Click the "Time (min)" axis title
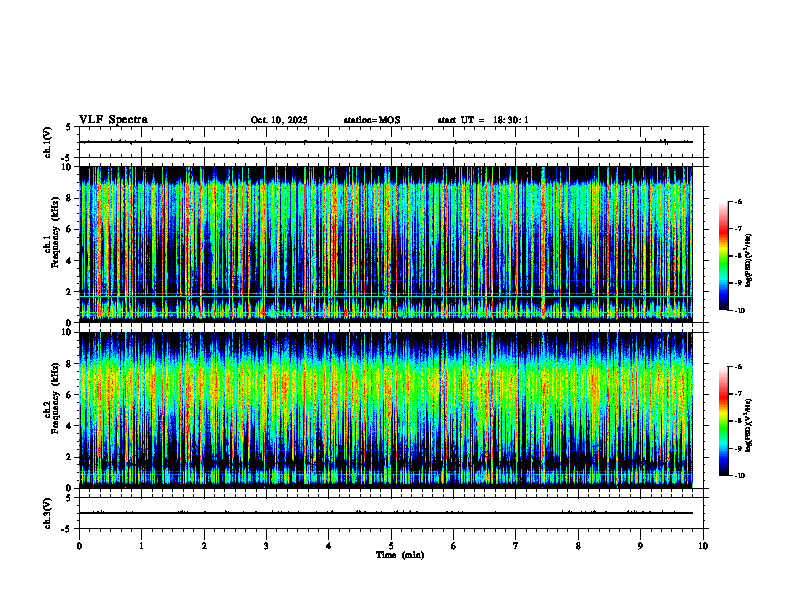 400,555
